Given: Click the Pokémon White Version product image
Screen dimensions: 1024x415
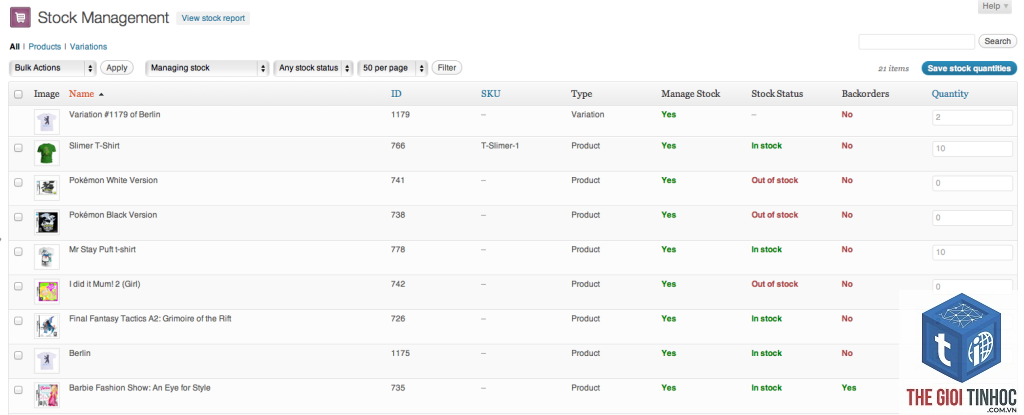Looking at the screenshot, I should pyautogui.click(x=46, y=188).
